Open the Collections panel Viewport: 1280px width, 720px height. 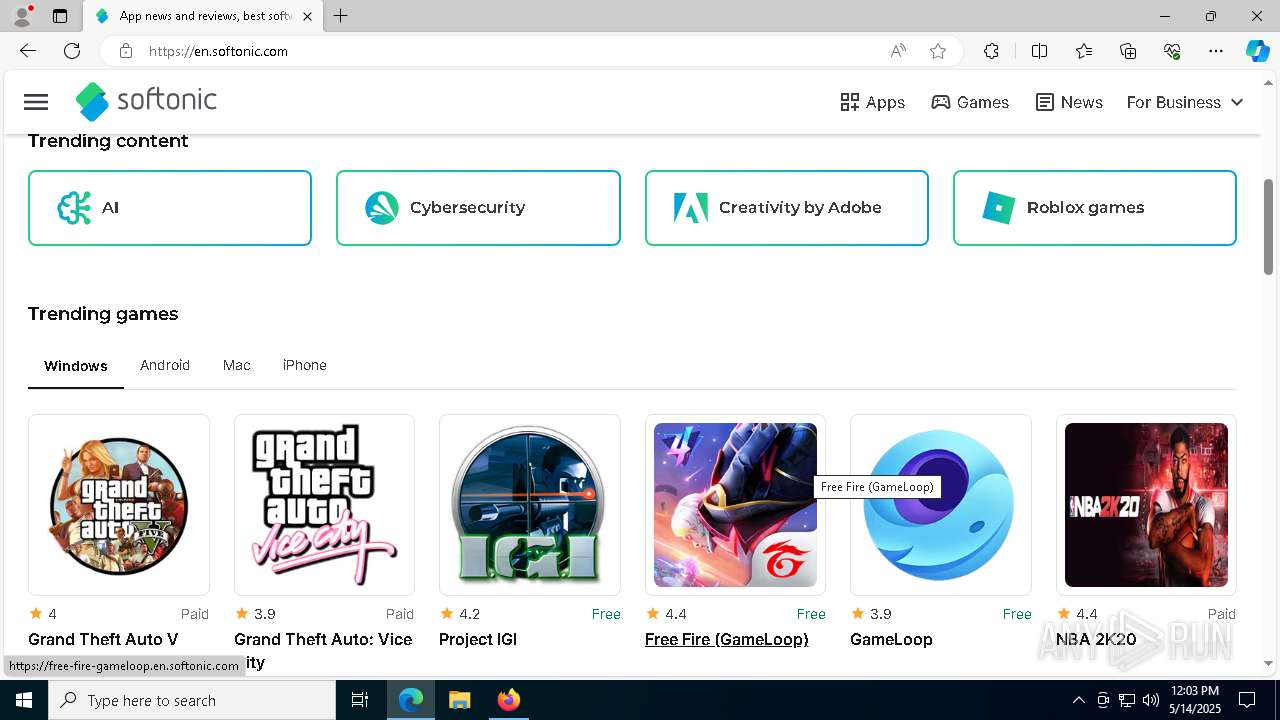click(1128, 51)
